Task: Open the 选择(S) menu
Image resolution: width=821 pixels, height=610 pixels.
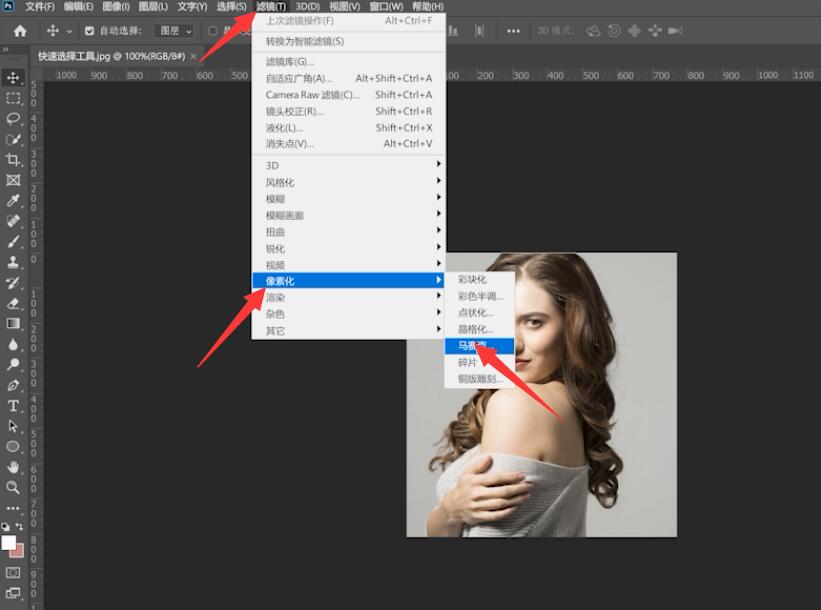Action: pyautogui.click(x=231, y=6)
